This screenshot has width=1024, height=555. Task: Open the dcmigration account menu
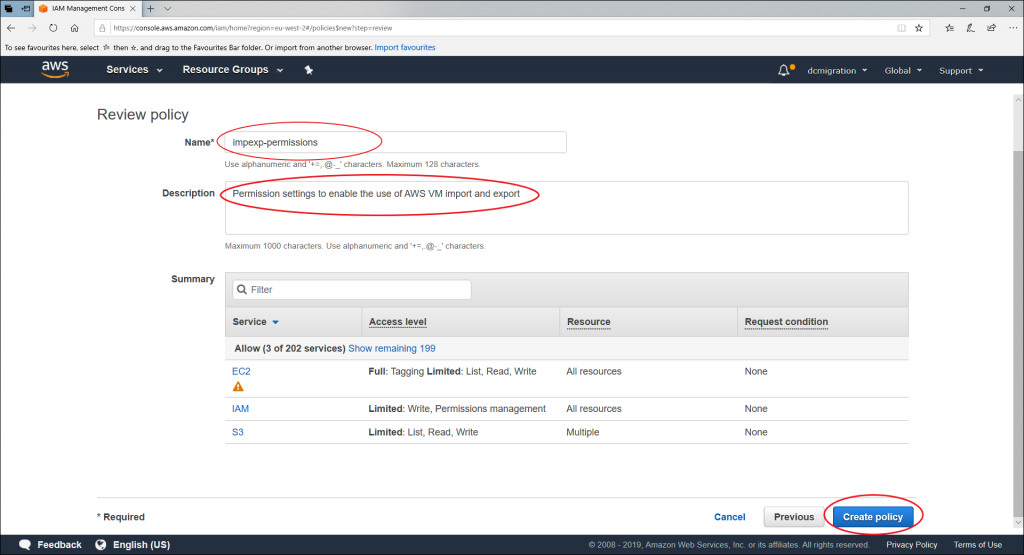(x=837, y=70)
